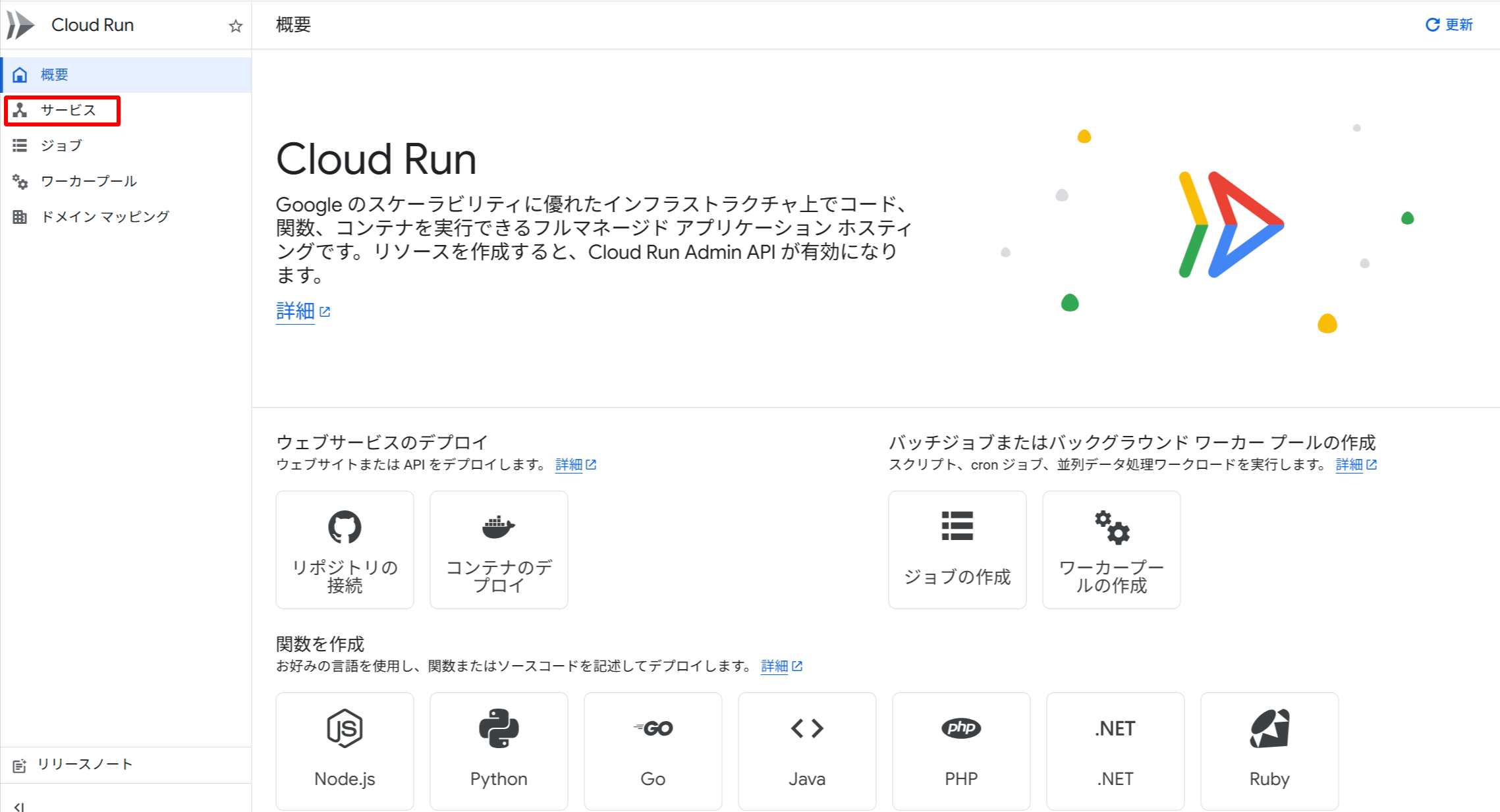Create a .NET function
The width and height of the screenshot is (1500, 812).
1115,751
